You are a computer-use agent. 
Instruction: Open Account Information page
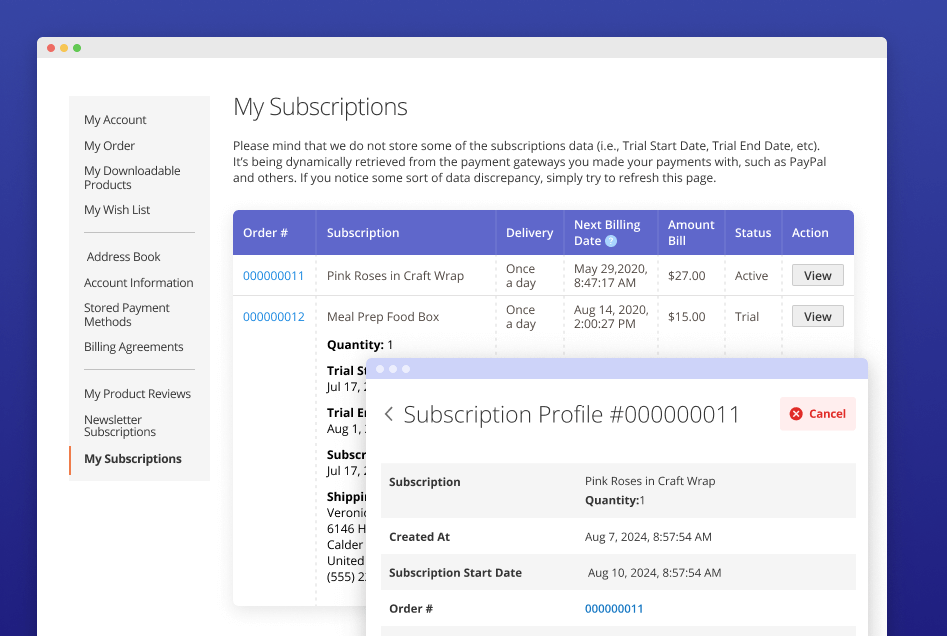[138, 283]
